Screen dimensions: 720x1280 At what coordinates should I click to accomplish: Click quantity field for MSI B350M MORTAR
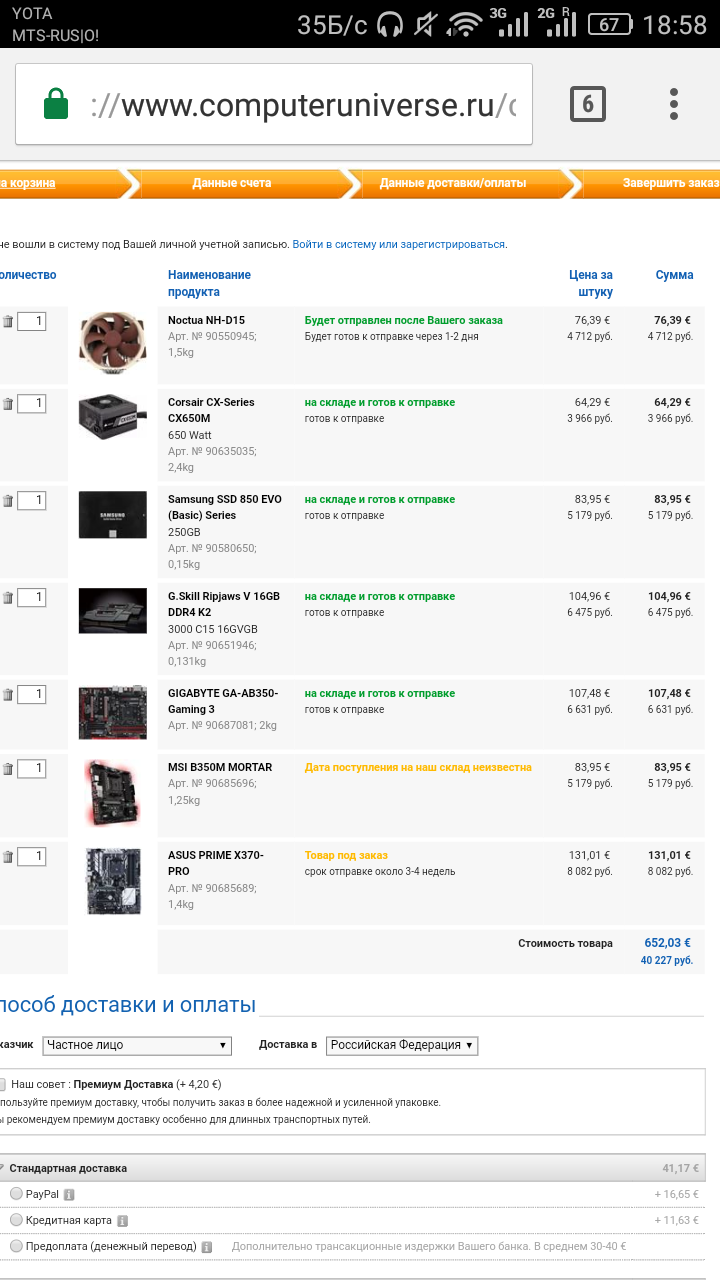[x=31, y=768]
